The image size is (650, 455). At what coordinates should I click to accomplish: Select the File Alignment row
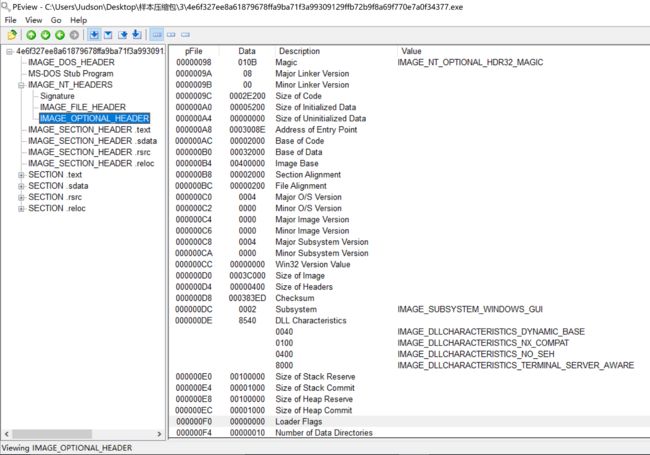click(x=408, y=186)
